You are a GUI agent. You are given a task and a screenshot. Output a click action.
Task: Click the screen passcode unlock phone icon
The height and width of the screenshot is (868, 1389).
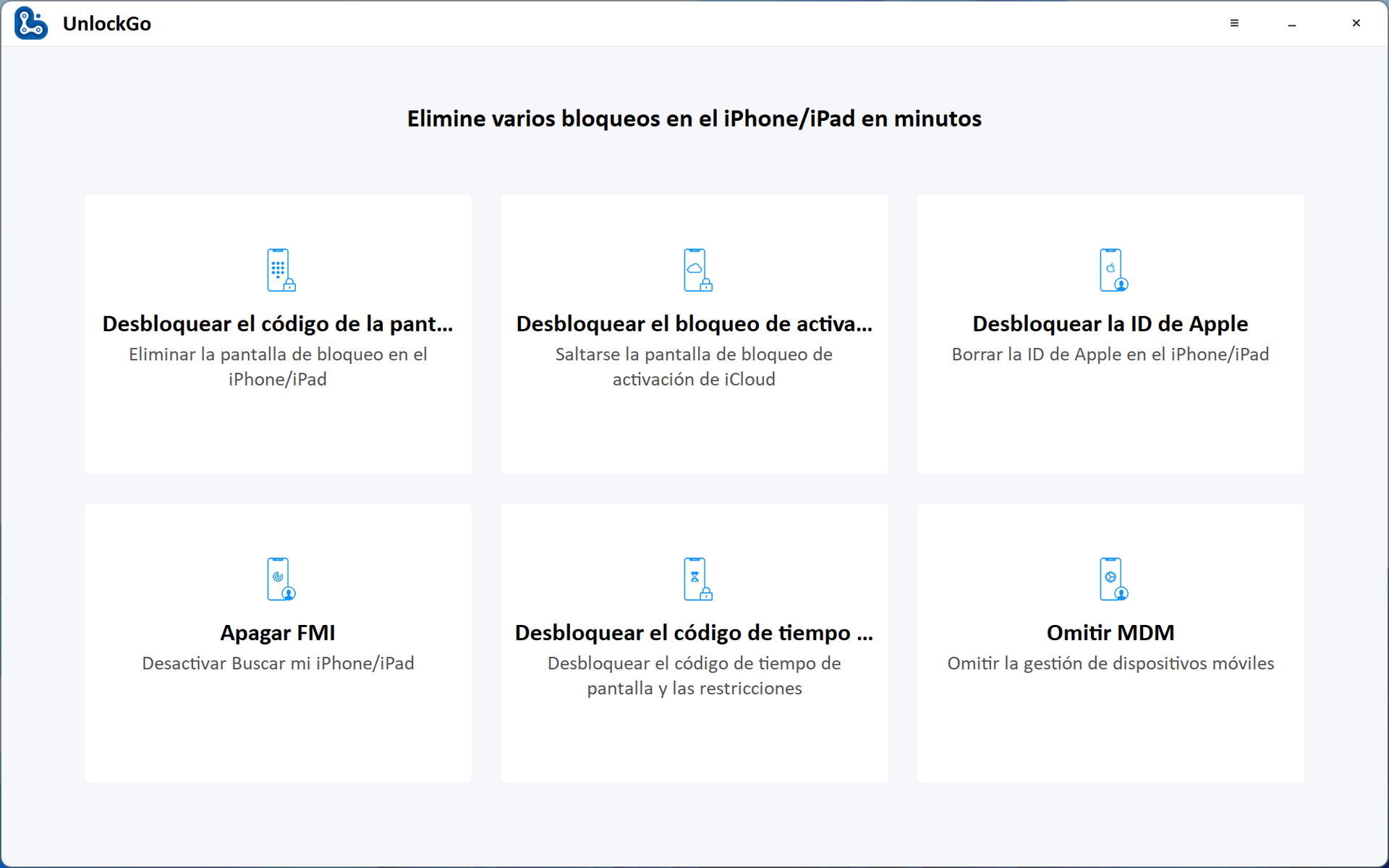pyautogui.click(x=281, y=270)
